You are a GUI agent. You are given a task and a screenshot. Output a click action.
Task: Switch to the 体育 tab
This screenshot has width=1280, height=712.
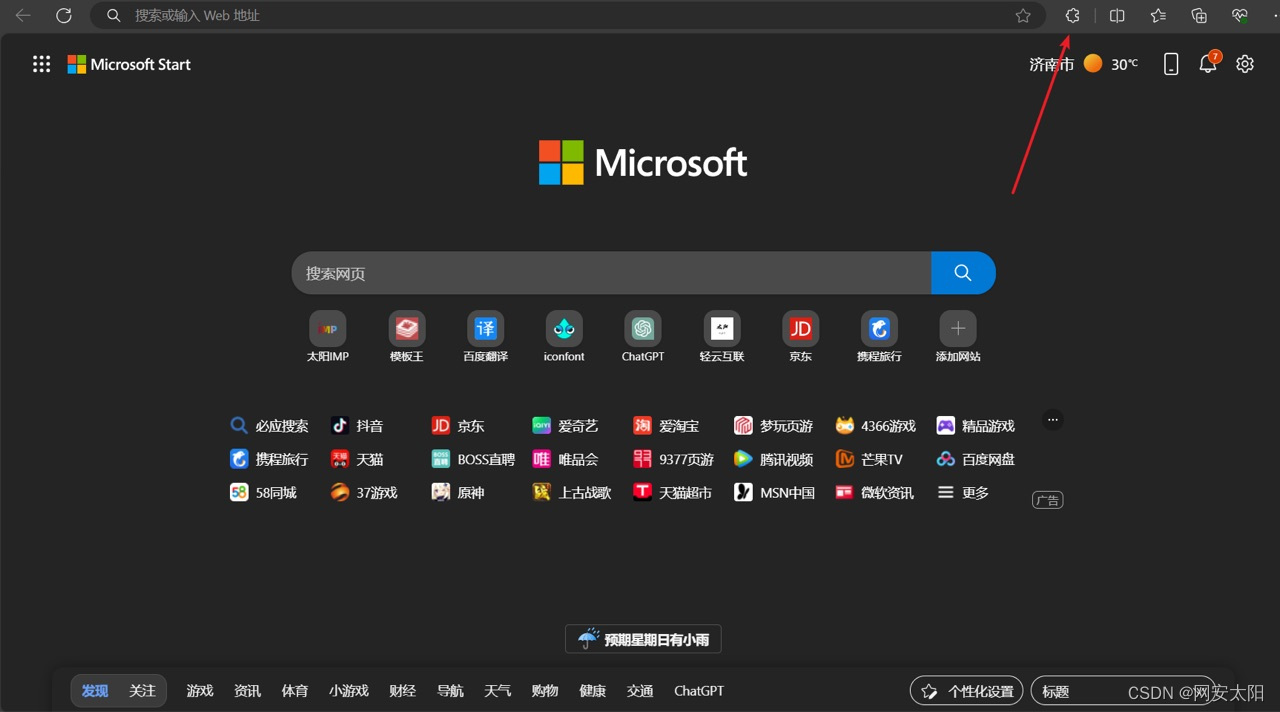coord(295,691)
